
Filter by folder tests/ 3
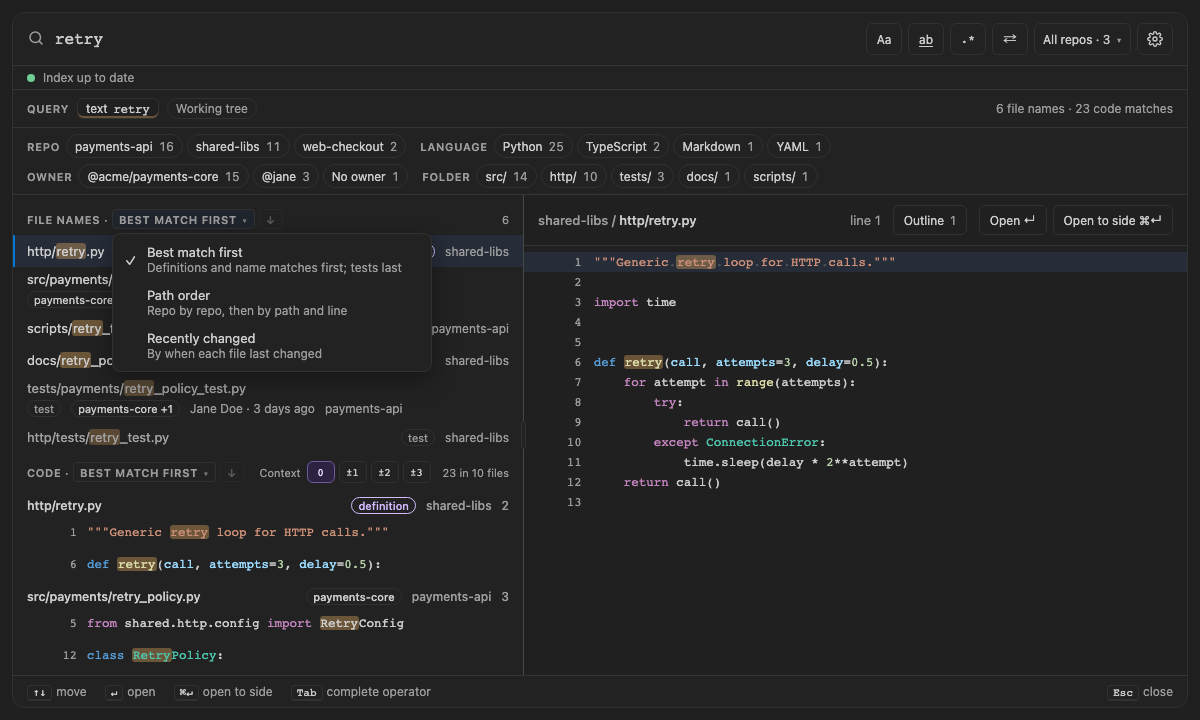[x=642, y=177]
